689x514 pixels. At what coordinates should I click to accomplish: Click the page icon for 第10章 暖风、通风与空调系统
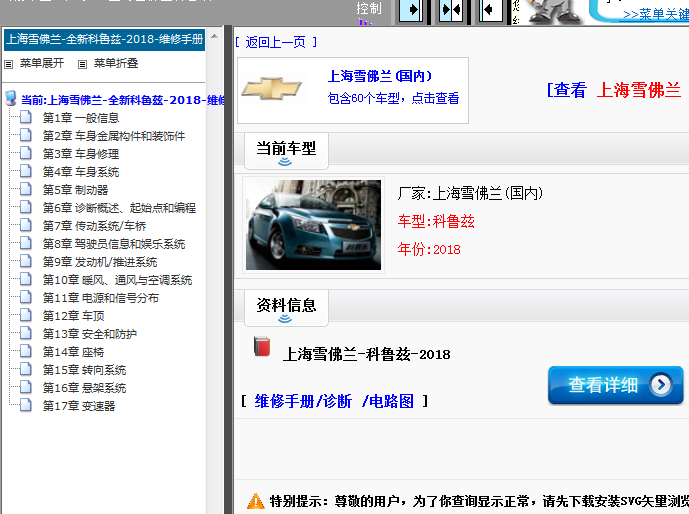(x=26, y=279)
